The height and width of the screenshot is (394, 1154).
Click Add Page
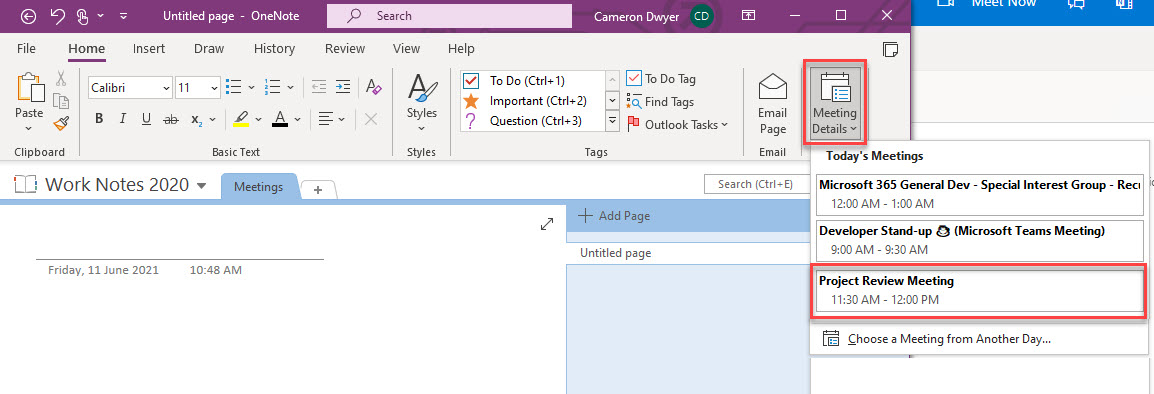click(614, 216)
